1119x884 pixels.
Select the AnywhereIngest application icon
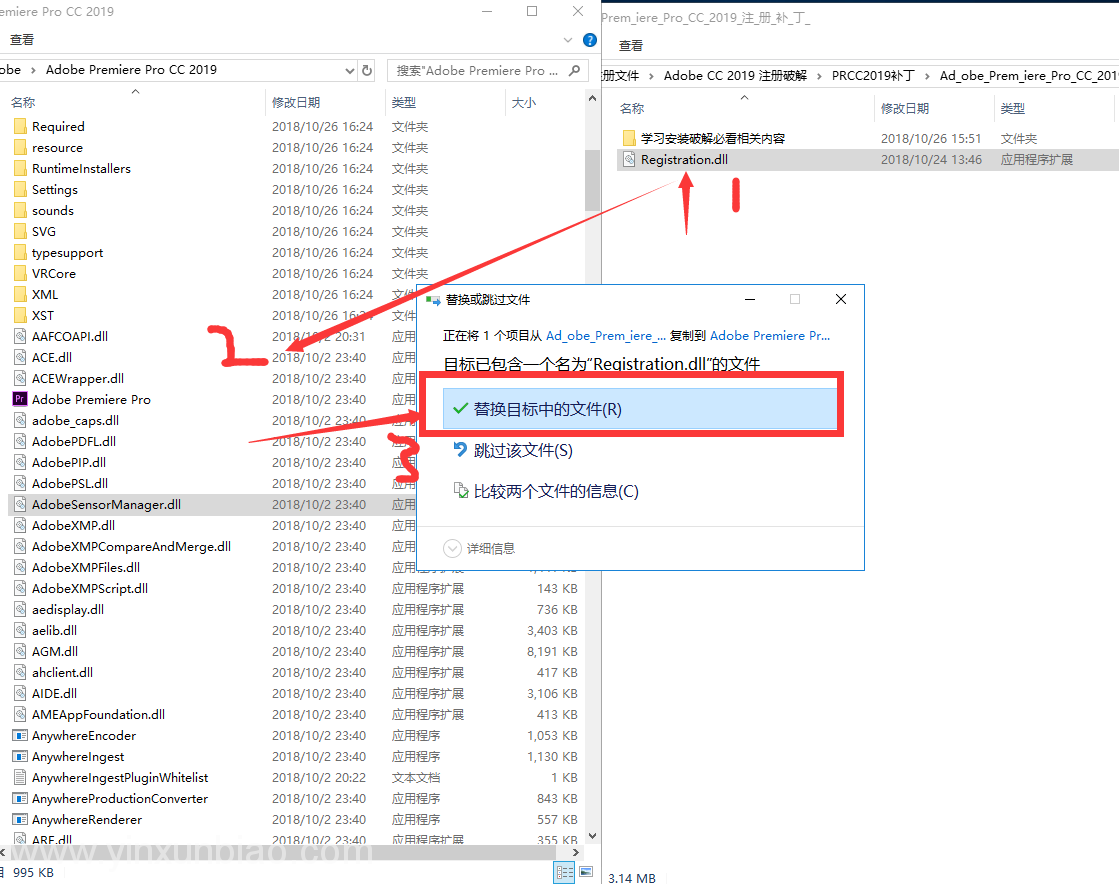coord(20,756)
